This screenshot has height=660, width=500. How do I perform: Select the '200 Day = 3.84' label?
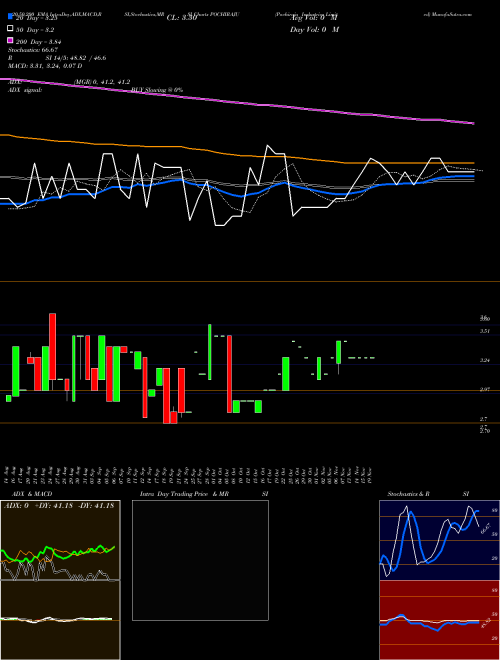pos(39,42)
